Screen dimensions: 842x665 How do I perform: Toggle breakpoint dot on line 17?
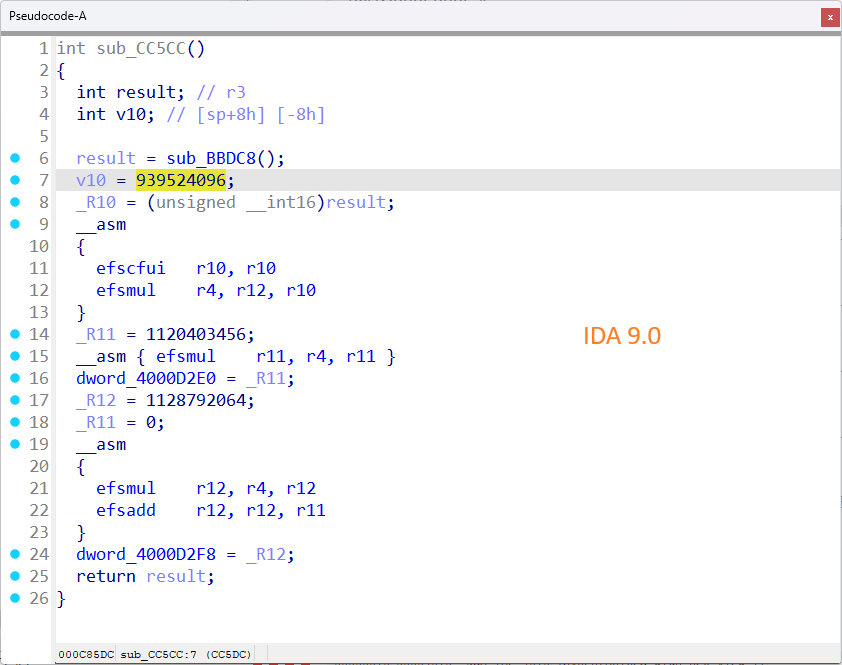(15, 400)
